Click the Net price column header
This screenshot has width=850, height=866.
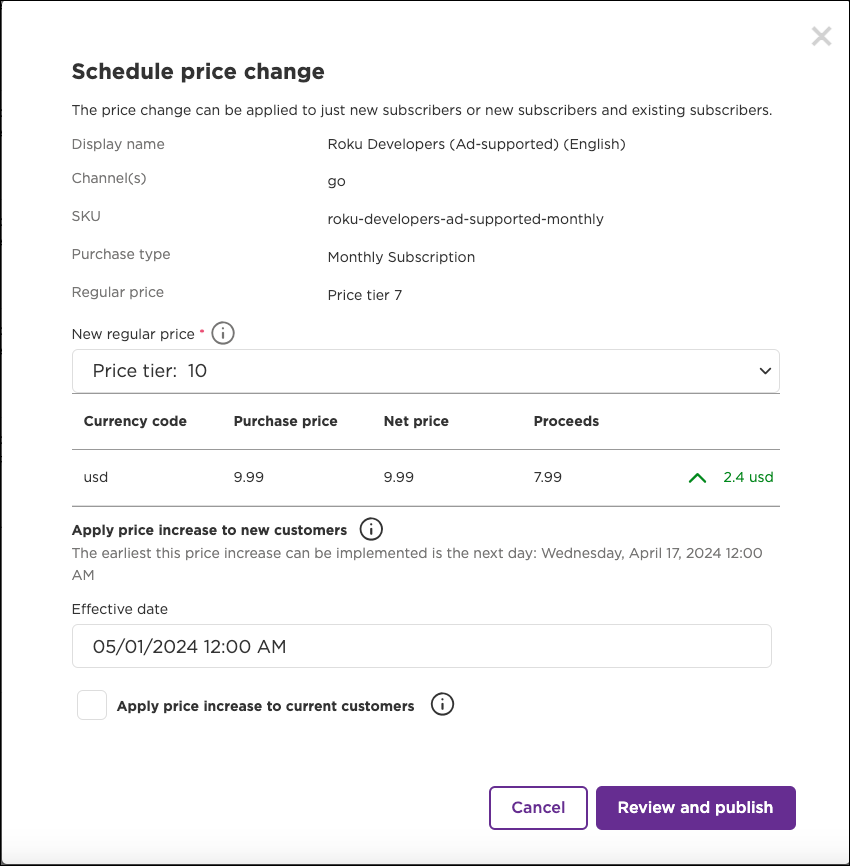pyautogui.click(x=416, y=421)
